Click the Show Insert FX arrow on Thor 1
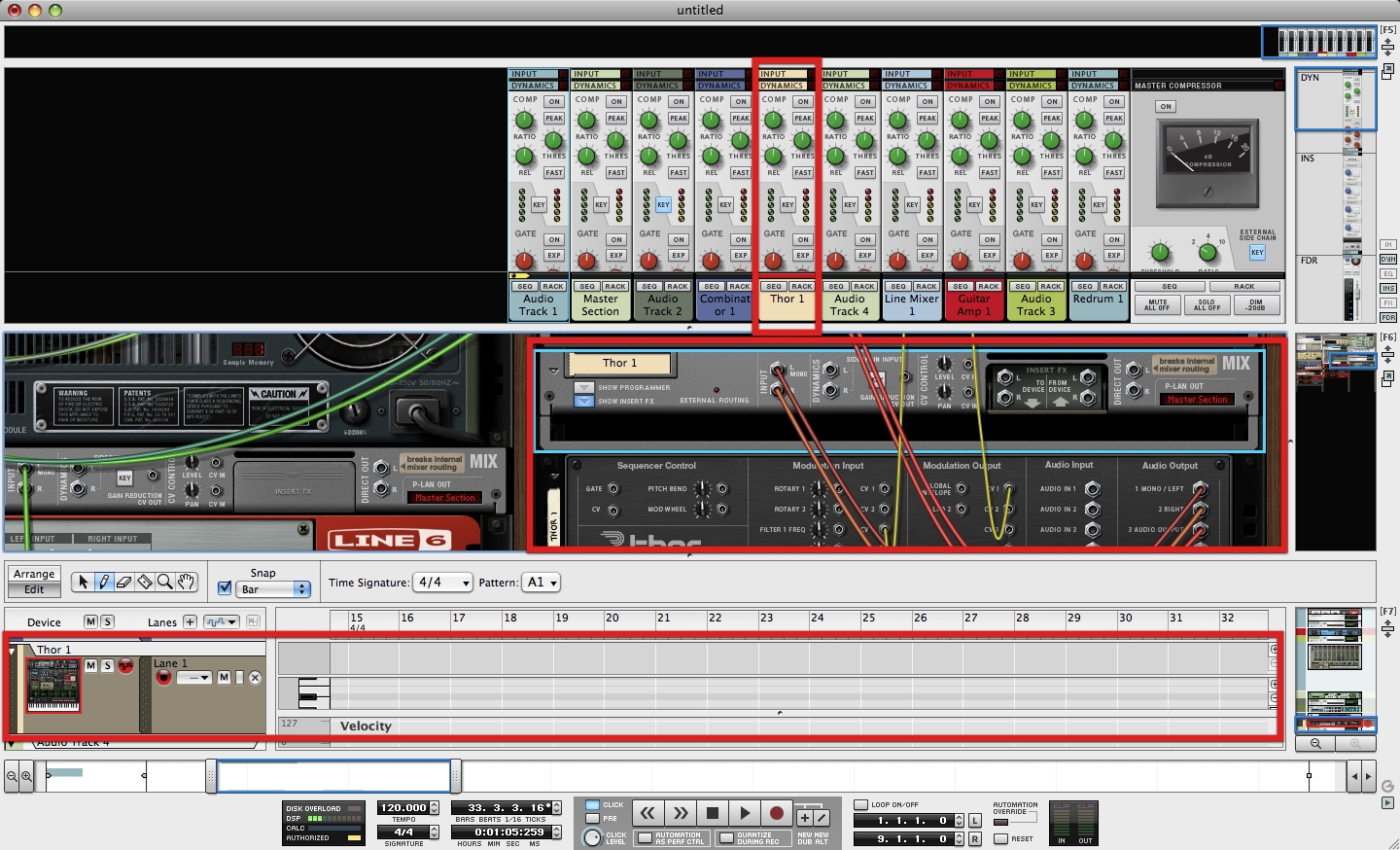1400x850 pixels. coord(584,401)
